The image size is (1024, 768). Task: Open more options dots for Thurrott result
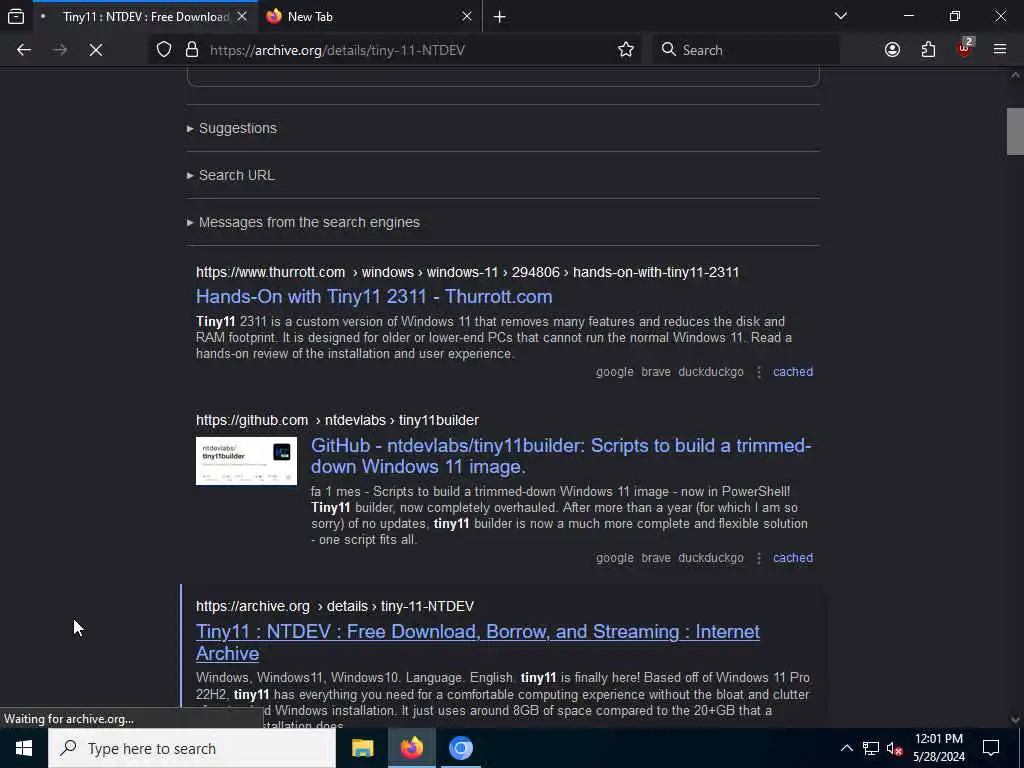(x=759, y=372)
